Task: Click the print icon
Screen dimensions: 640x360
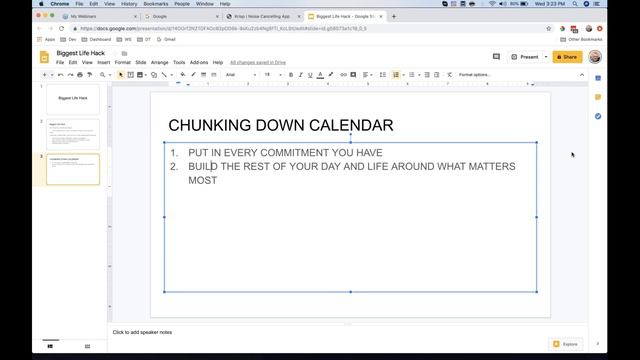Action: [80, 75]
